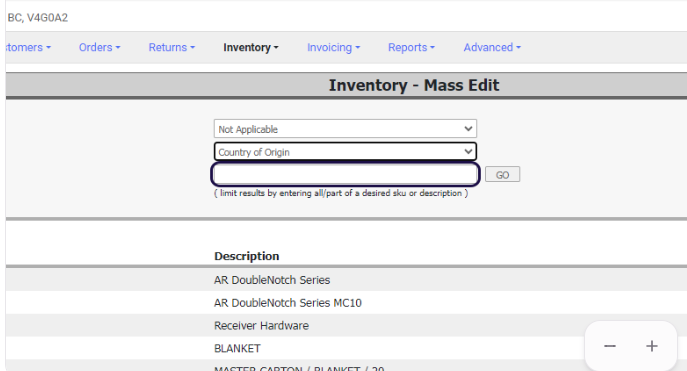Click the GO button
Screen dimensions: 687x371
(502, 174)
